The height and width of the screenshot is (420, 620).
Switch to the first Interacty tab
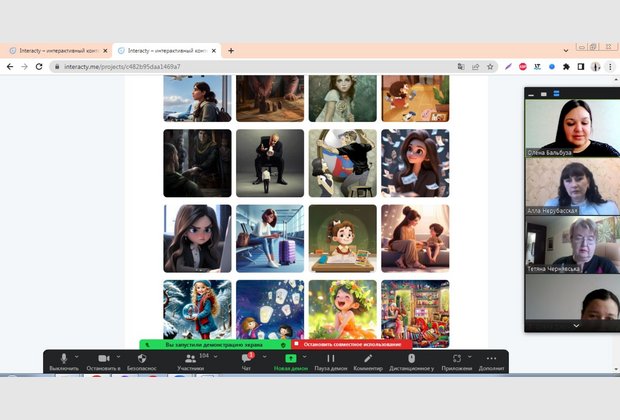(x=55, y=50)
